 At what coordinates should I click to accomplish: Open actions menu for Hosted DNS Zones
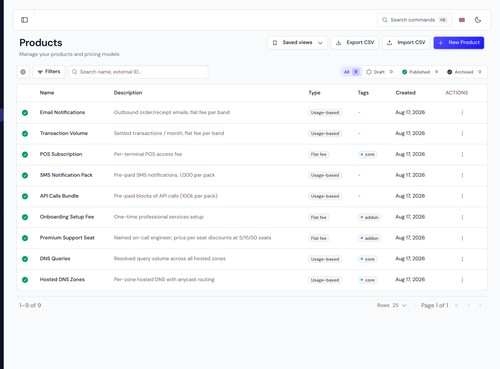(462, 280)
